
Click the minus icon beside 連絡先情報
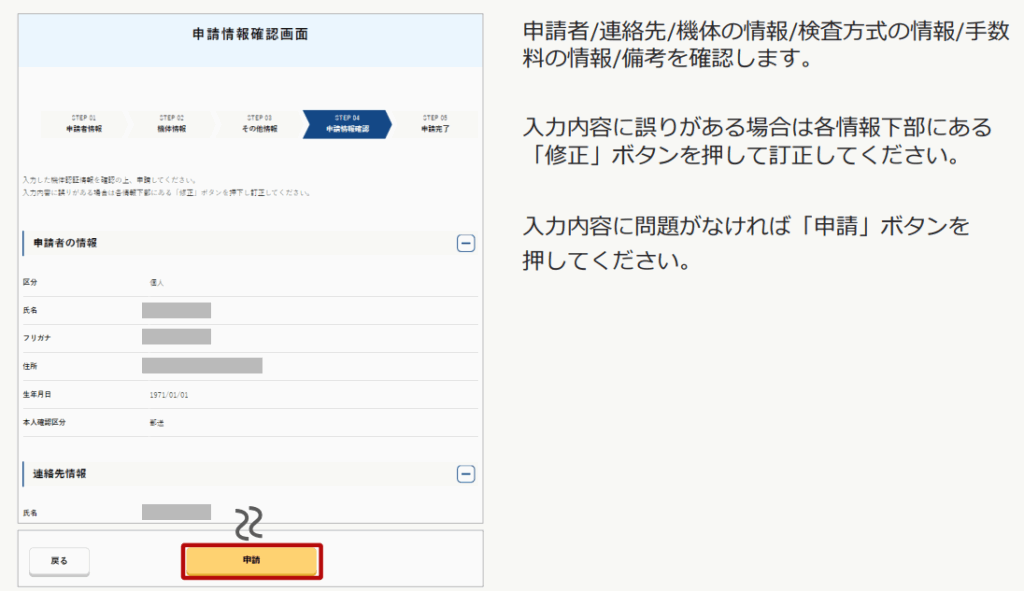point(464,474)
